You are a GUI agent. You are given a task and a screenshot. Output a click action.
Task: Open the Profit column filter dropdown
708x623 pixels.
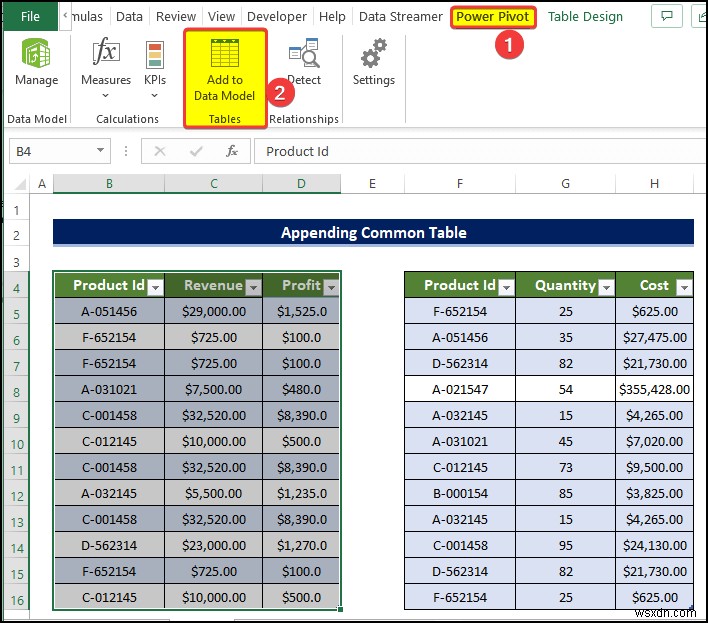tap(332, 287)
